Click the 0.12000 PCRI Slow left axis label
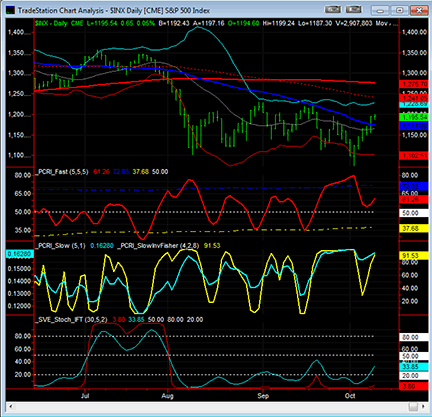 coord(20,306)
